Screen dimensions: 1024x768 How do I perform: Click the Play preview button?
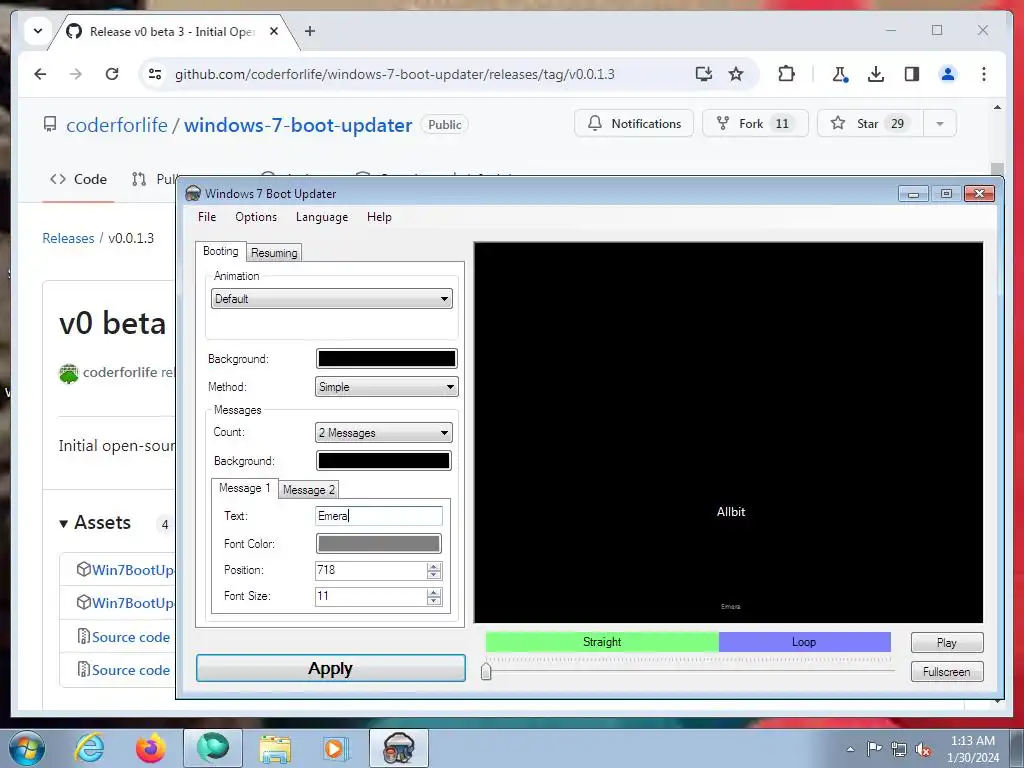pos(947,643)
